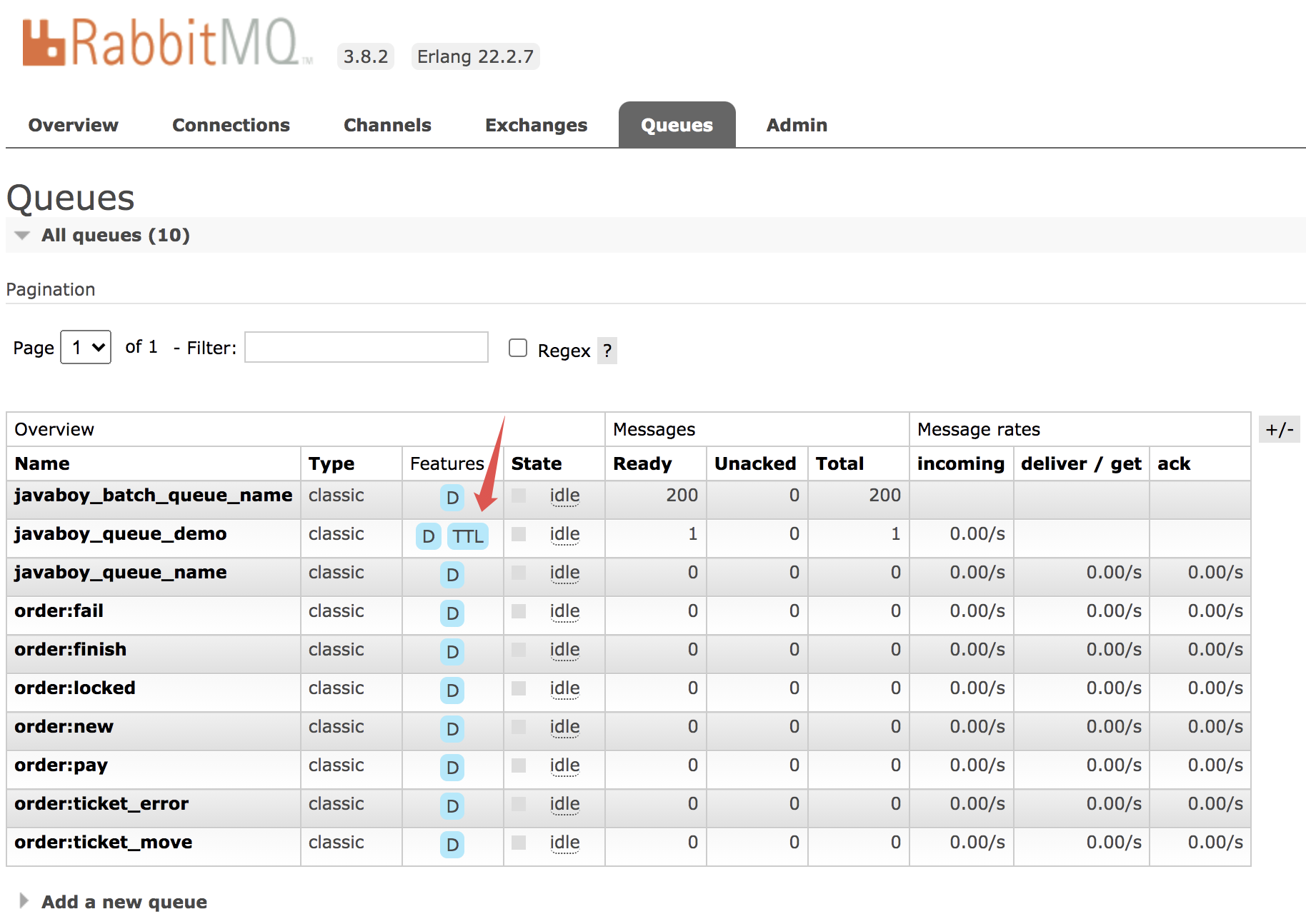Open the Admin tab
This screenshot has width=1306, height=924.
pyautogui.click(x=796, y=125)
